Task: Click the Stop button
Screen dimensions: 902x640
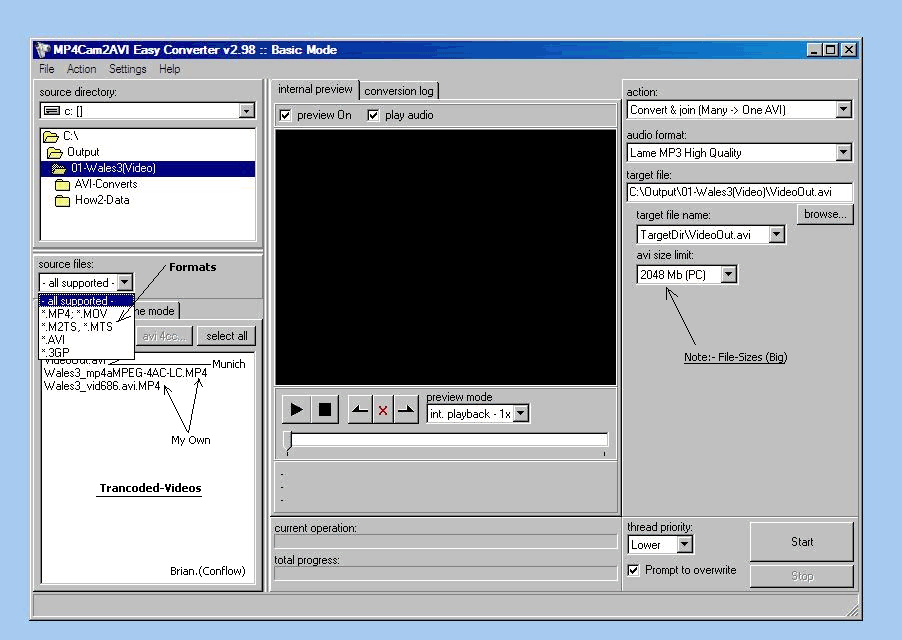Action: point(802,576)
